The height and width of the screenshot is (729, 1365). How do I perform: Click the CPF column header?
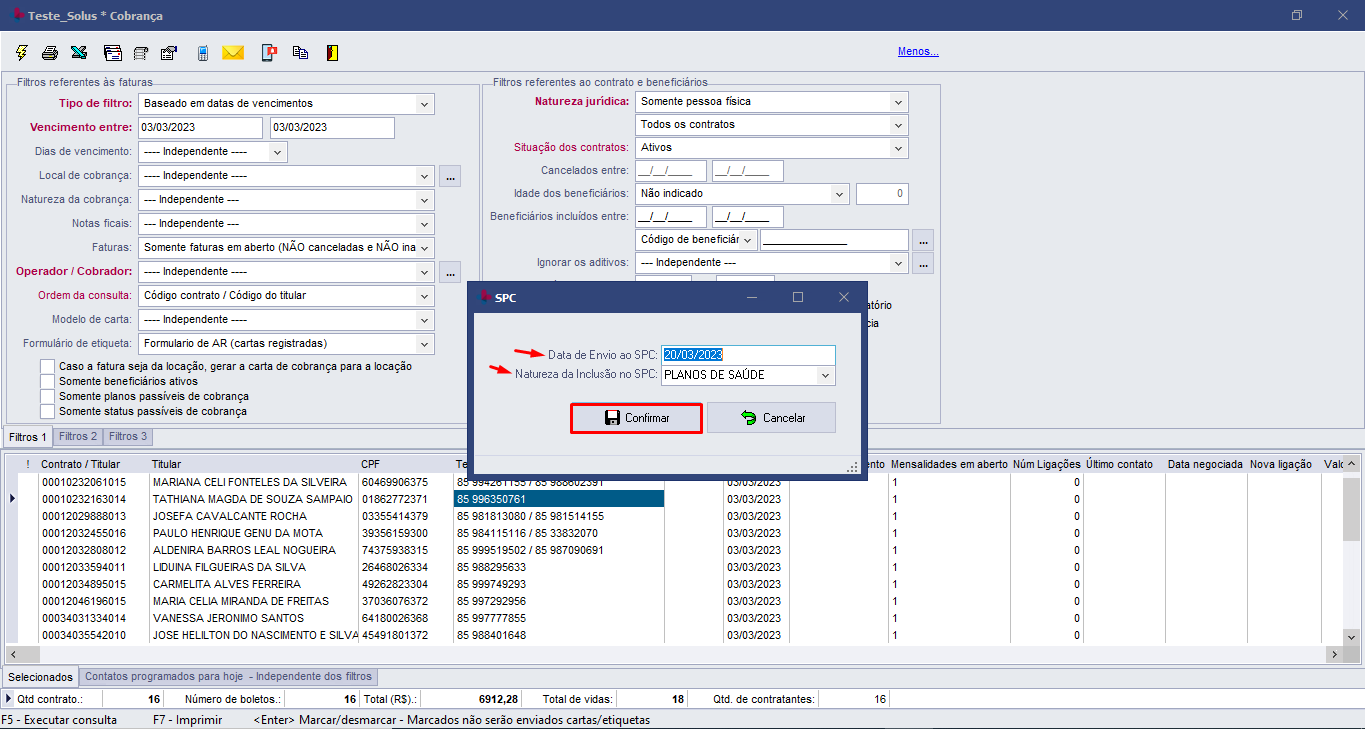(405, 464)
